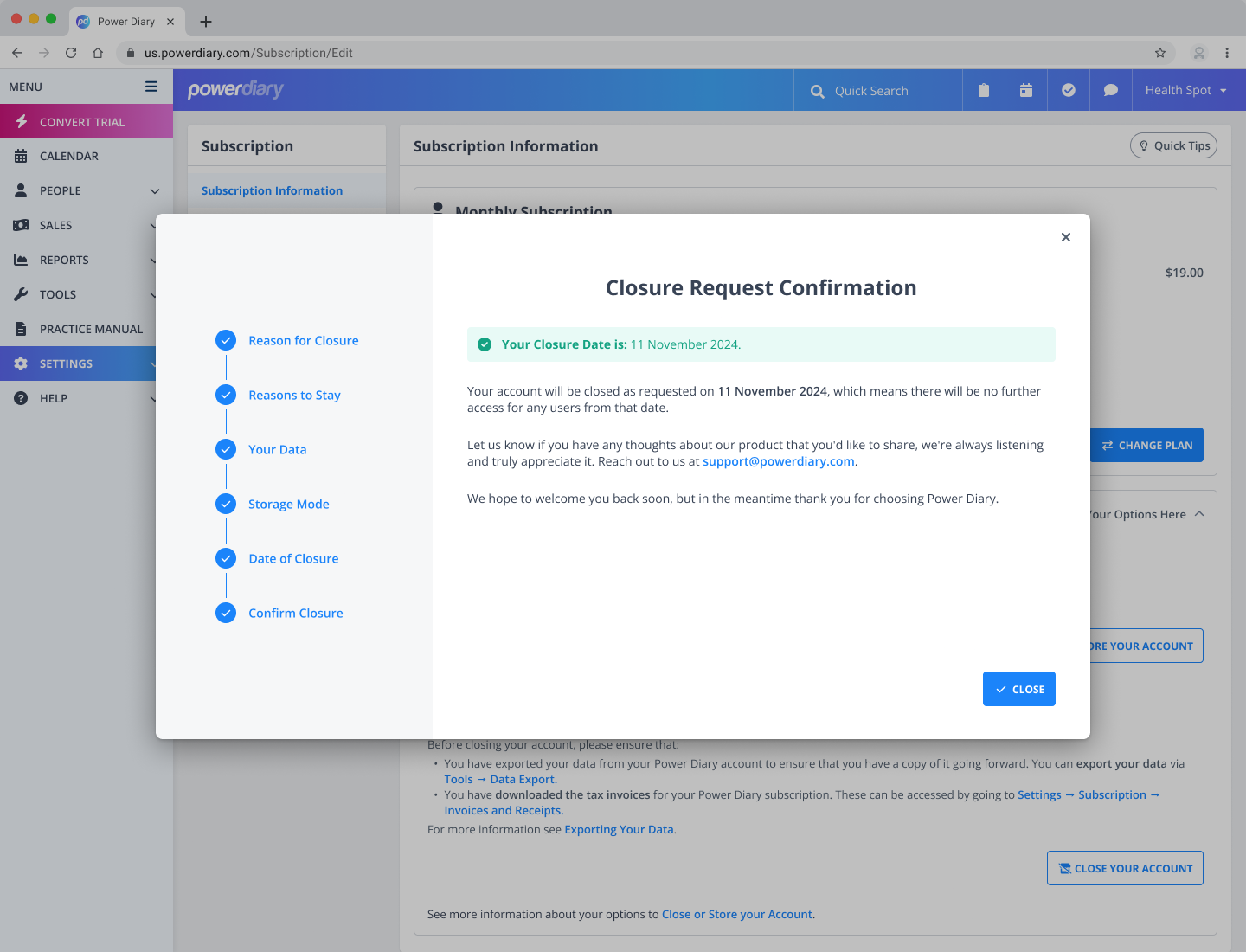This screenshot has height=952, width=1246.
Task: Select the Reason for Closure step checkmark
Action: click(226, 340)
